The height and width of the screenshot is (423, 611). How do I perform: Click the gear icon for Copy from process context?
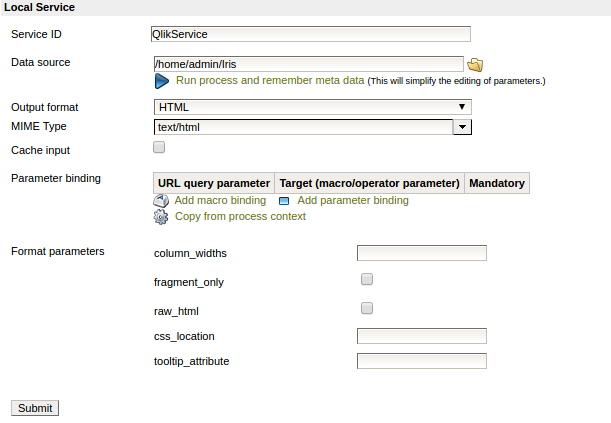[x=162, y=216]
